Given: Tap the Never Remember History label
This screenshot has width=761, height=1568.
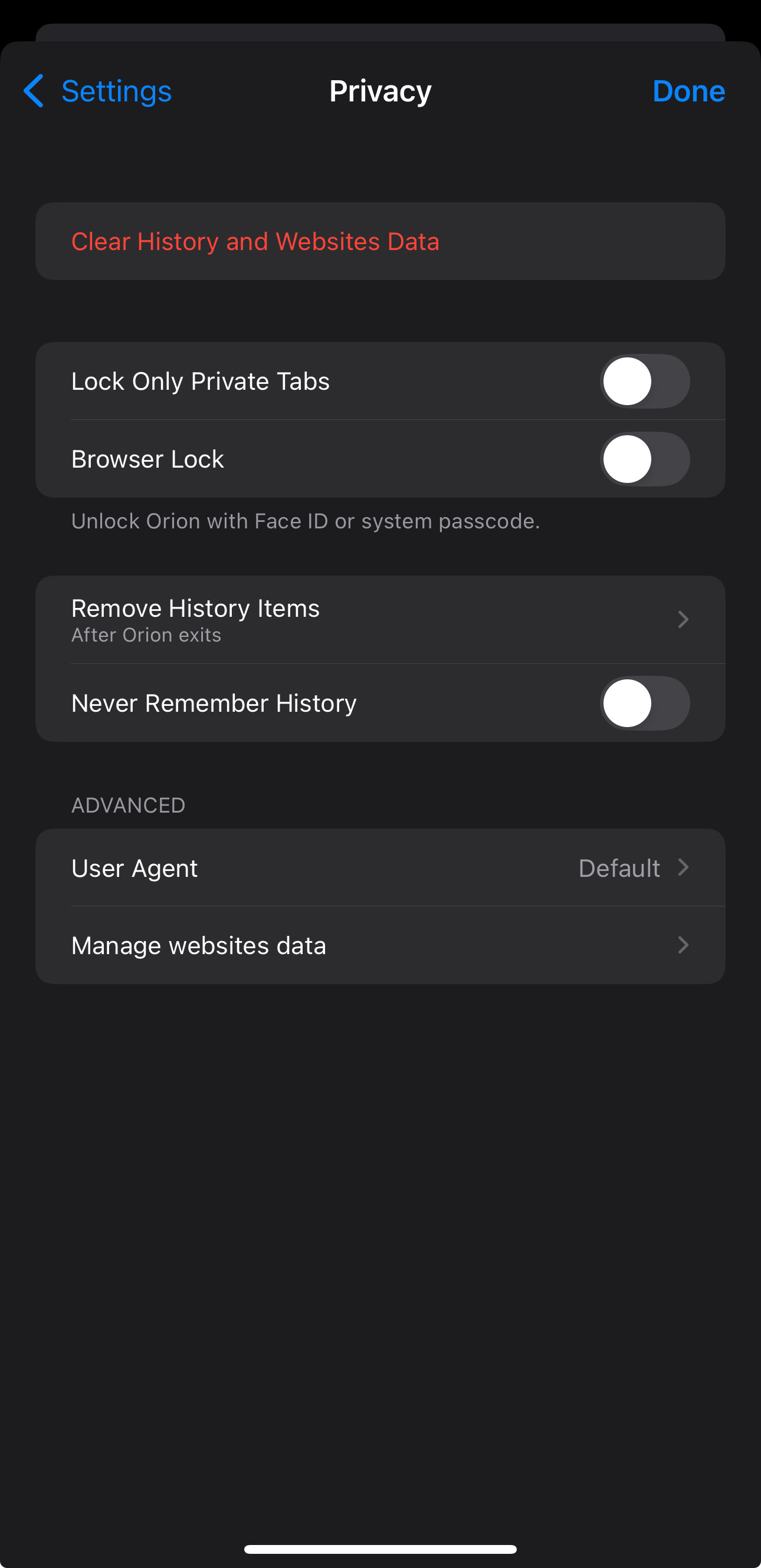Looking at the screenshot, I should click(x=214, y=703).
